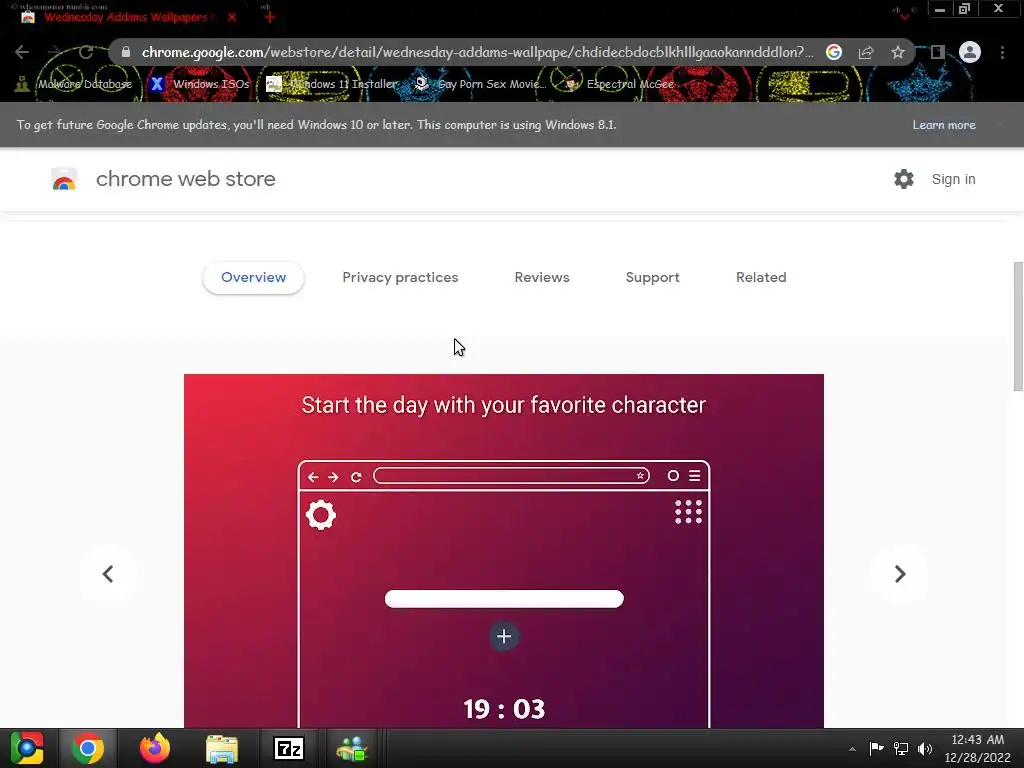Click Sign in on the web store

coord(953,179)
